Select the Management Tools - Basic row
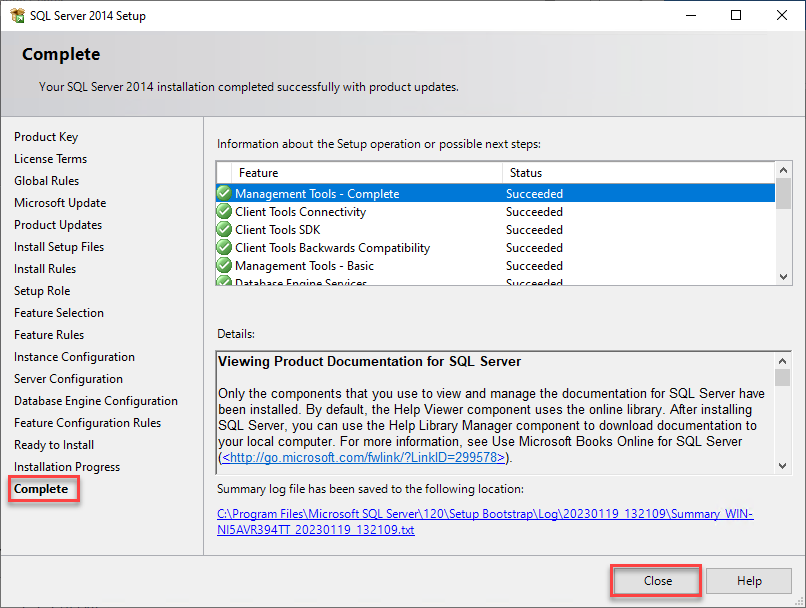The image size is (806, 608). [496, 265]
